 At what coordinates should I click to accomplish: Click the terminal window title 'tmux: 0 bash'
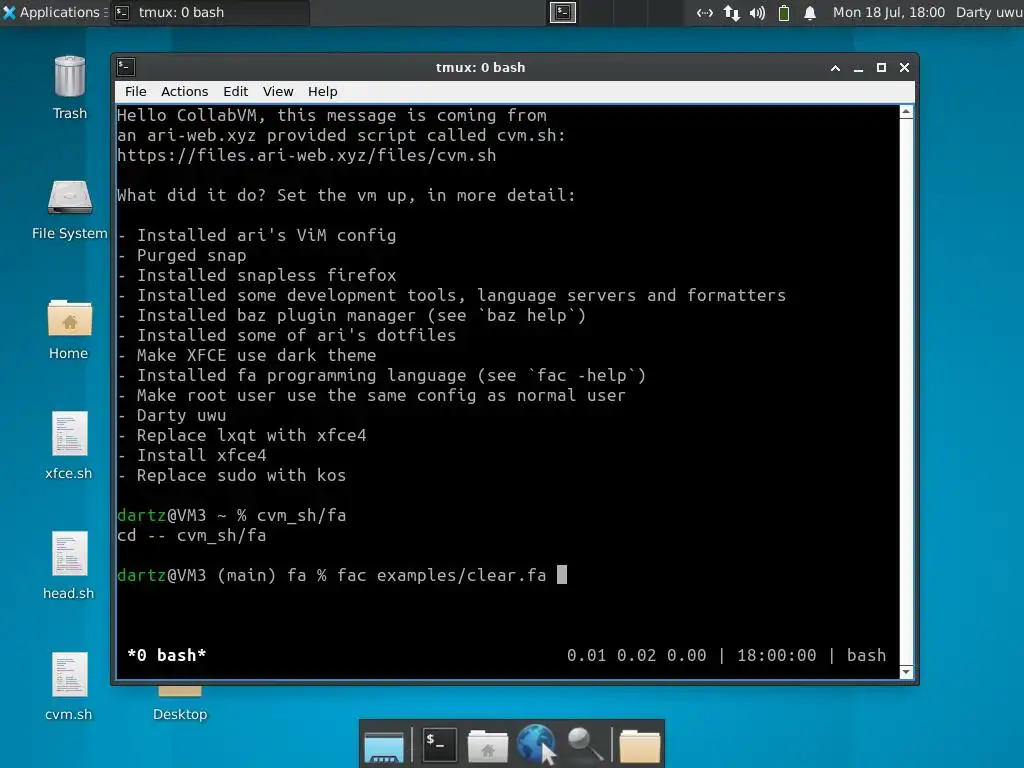tap(481, 67)
